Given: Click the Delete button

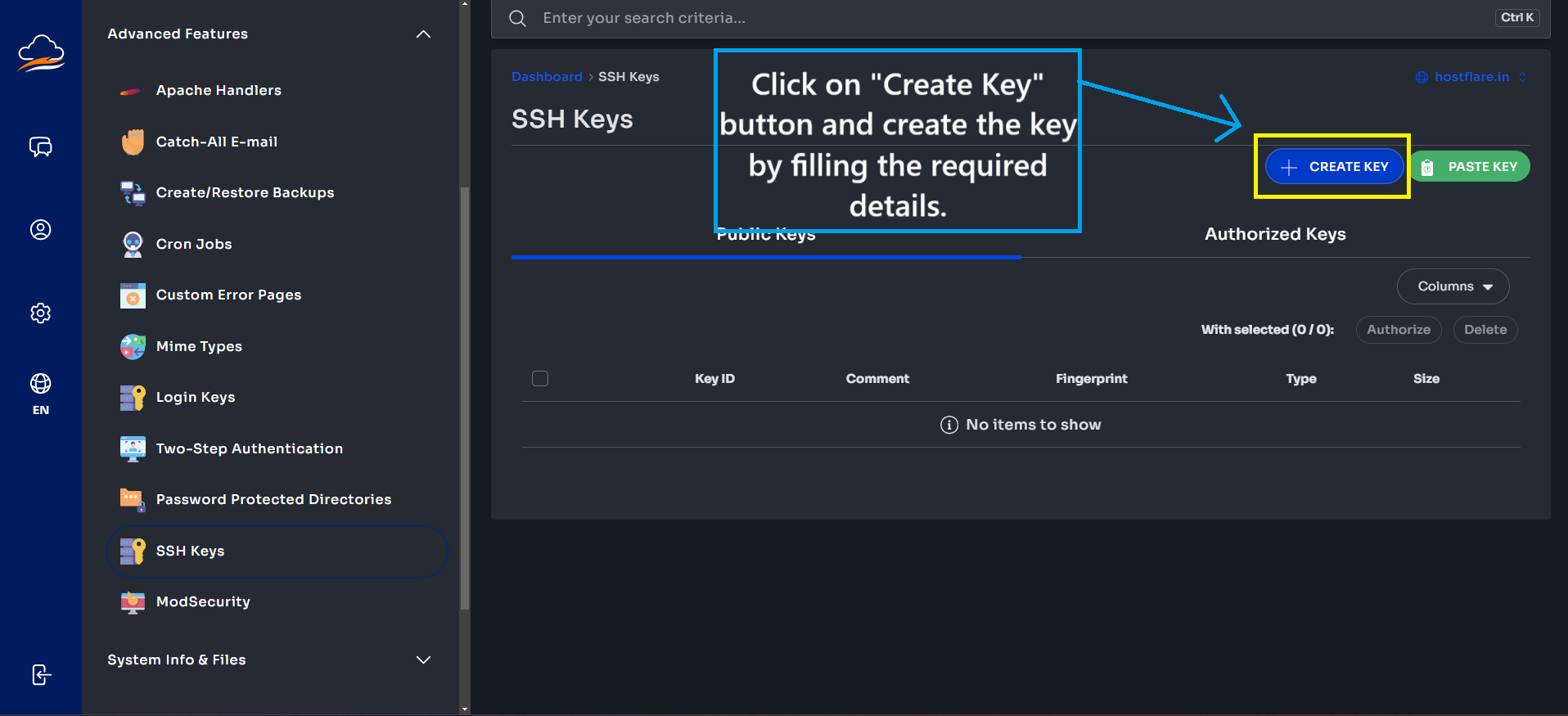Looking at the screenshot, I should pyautogui.click(x=1485, y=330).
